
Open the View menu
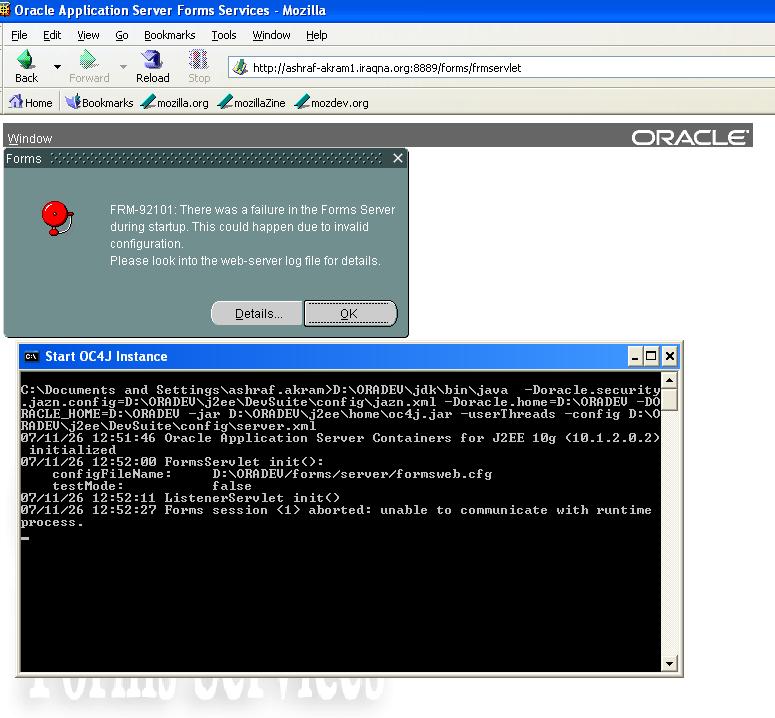pyautogui.click(x=88, y=35)
